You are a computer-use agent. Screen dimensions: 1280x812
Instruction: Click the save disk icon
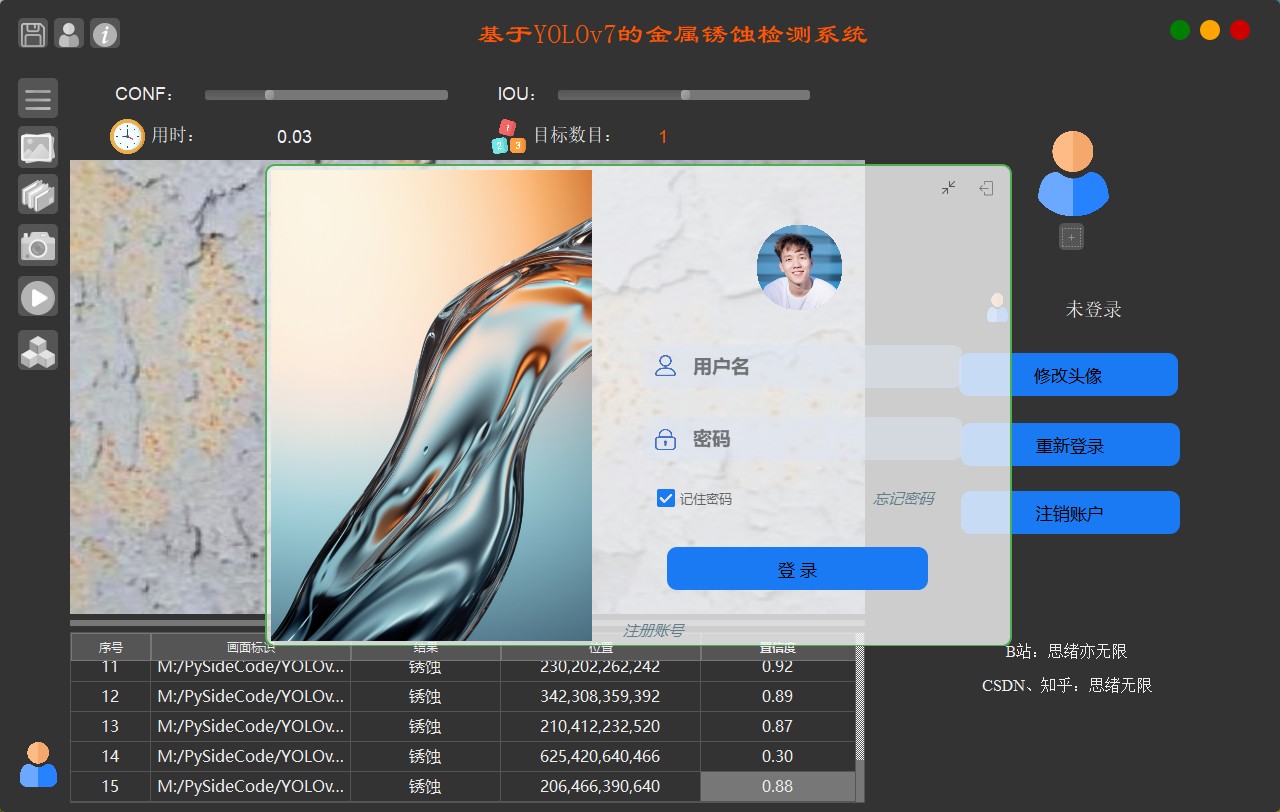pos(33,34)
